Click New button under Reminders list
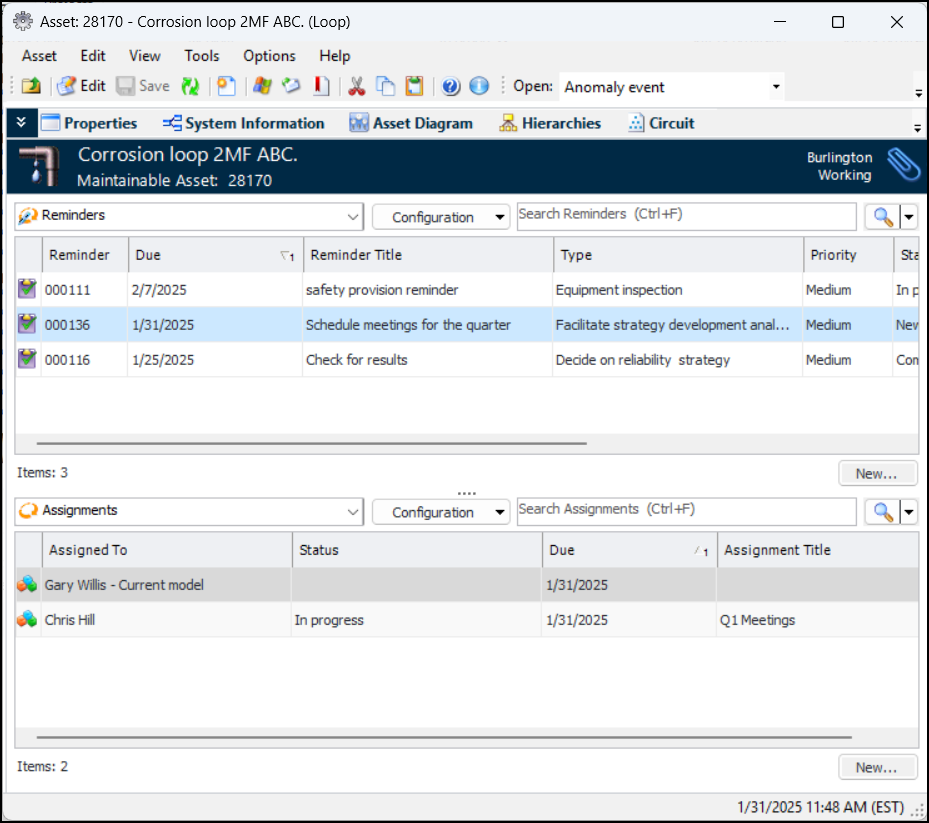The height and width of the screenshot is (823, 929). (x=877, y=473)
